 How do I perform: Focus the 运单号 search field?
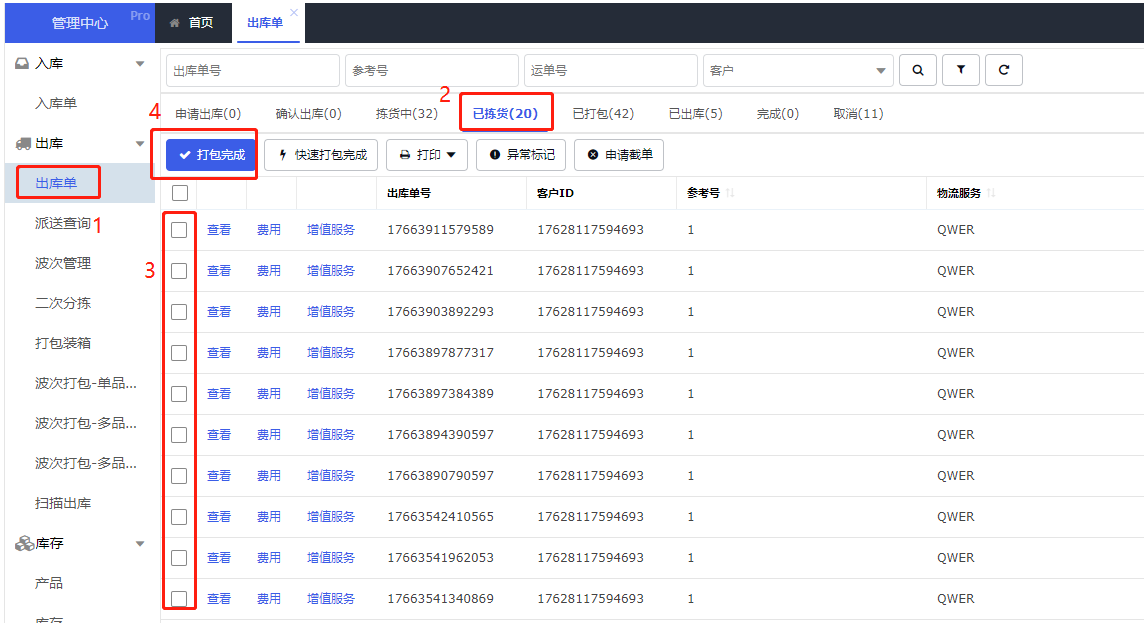click(611, 70)
